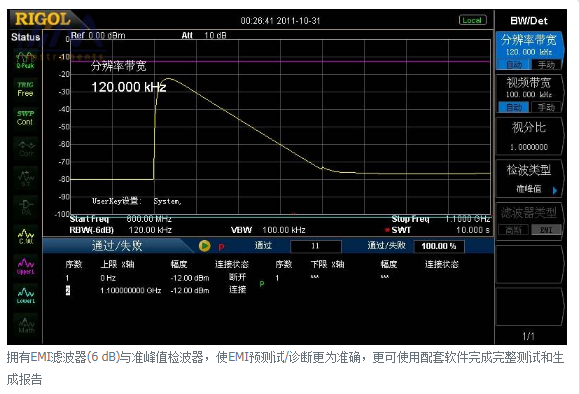Set resolution bandwidth to manual (手动)
Screen dimensions: 580x394
click(x=546, y=65)
